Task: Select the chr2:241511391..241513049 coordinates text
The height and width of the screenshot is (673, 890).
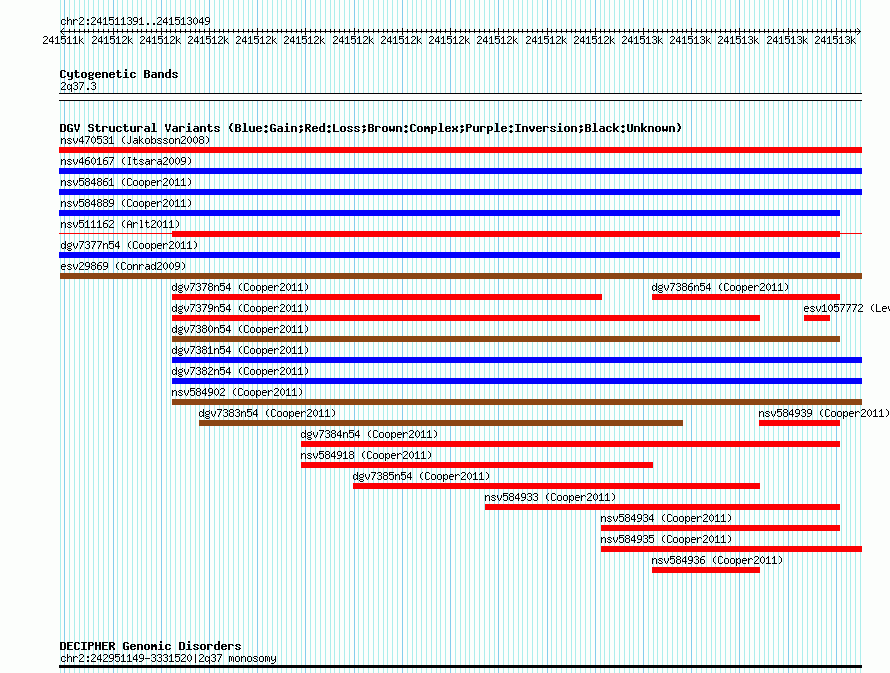Action: coord(135,21)
